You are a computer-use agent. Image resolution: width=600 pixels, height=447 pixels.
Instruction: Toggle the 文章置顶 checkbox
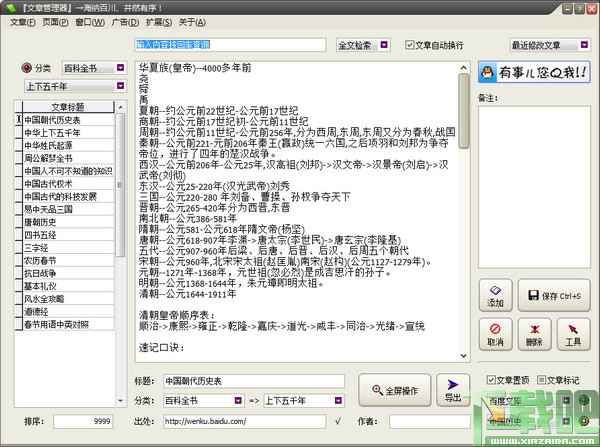(x=491, y=380)
